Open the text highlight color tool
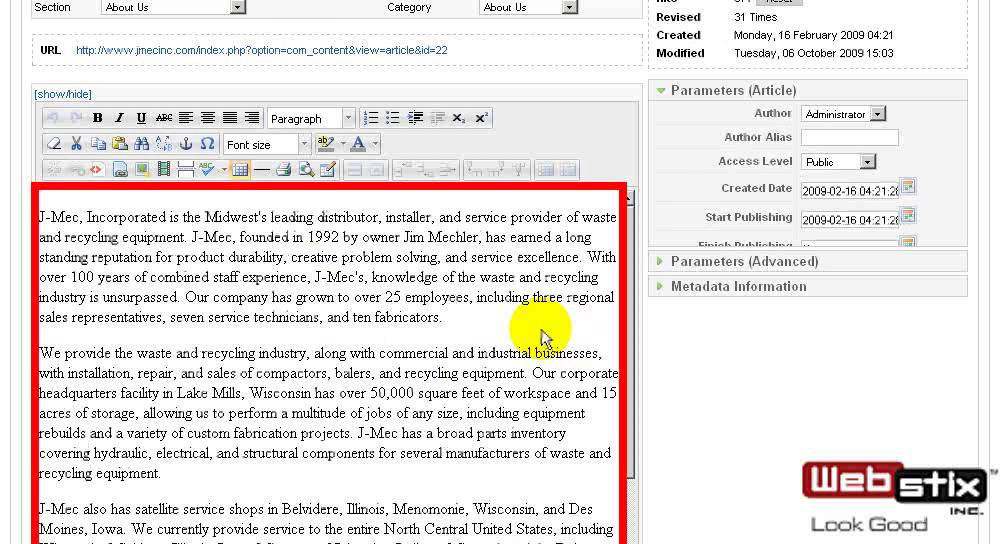 (325, 144)
